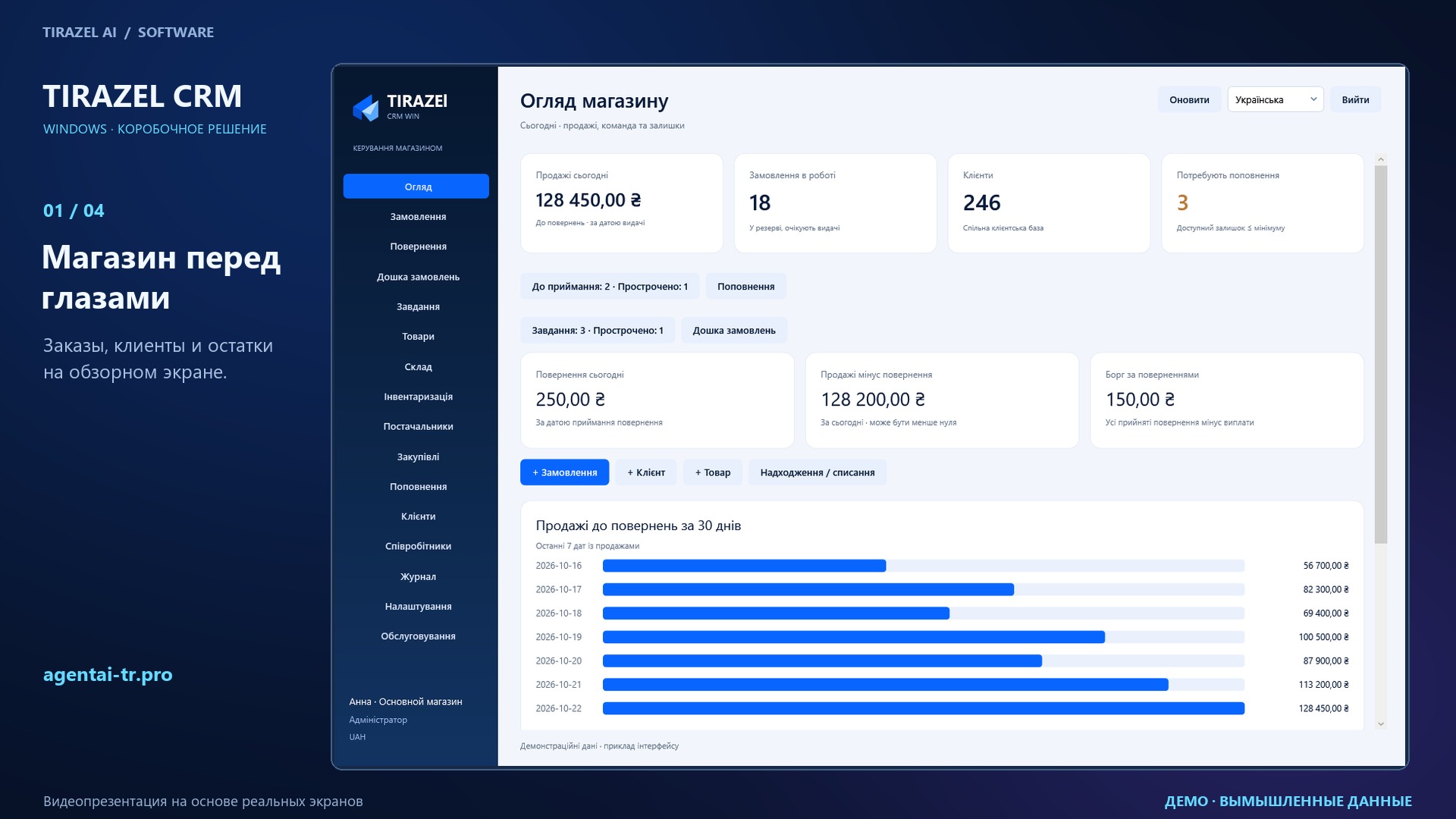Click the vertical scrollbar thumb
This screenshot has width=1456, height=819.
[1380, 354]
